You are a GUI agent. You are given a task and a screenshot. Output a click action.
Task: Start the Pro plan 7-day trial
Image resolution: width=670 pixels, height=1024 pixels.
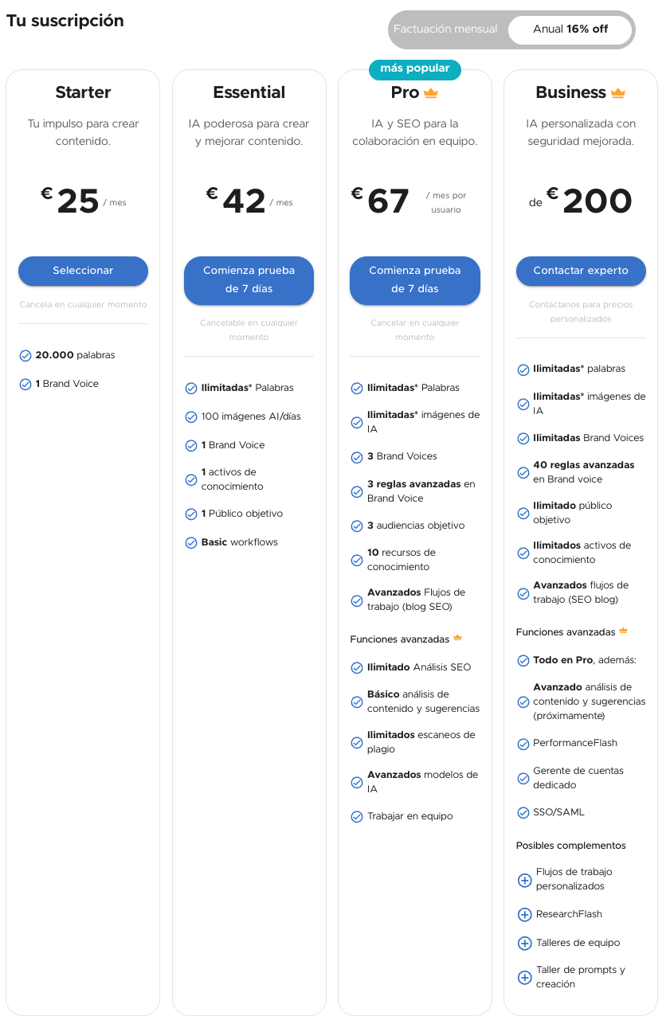point(415,280)
